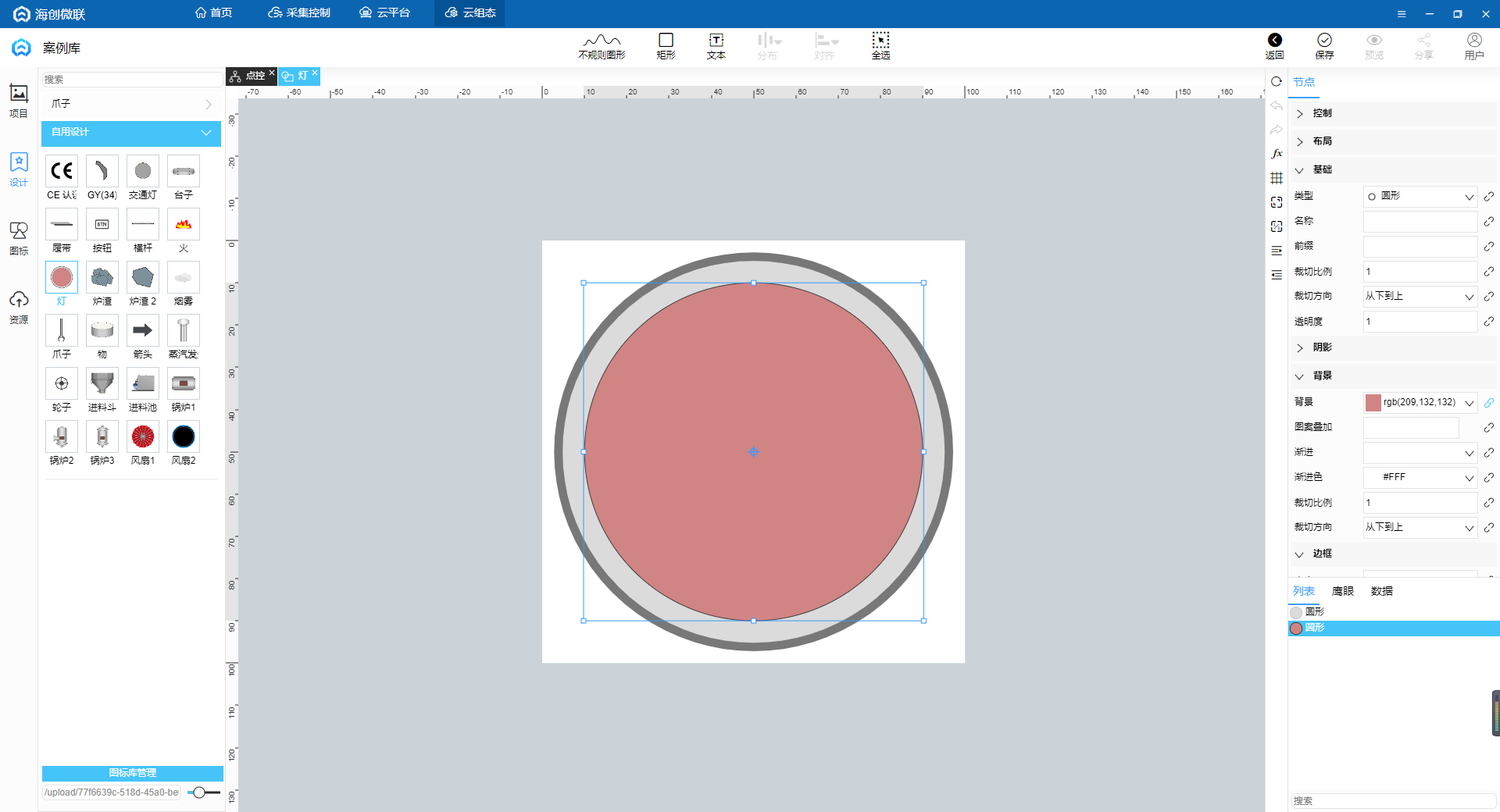Viewport: 1500px width, 812px height.
Task: Close the 点控 document tab
Action: click(x=272, y=73)
